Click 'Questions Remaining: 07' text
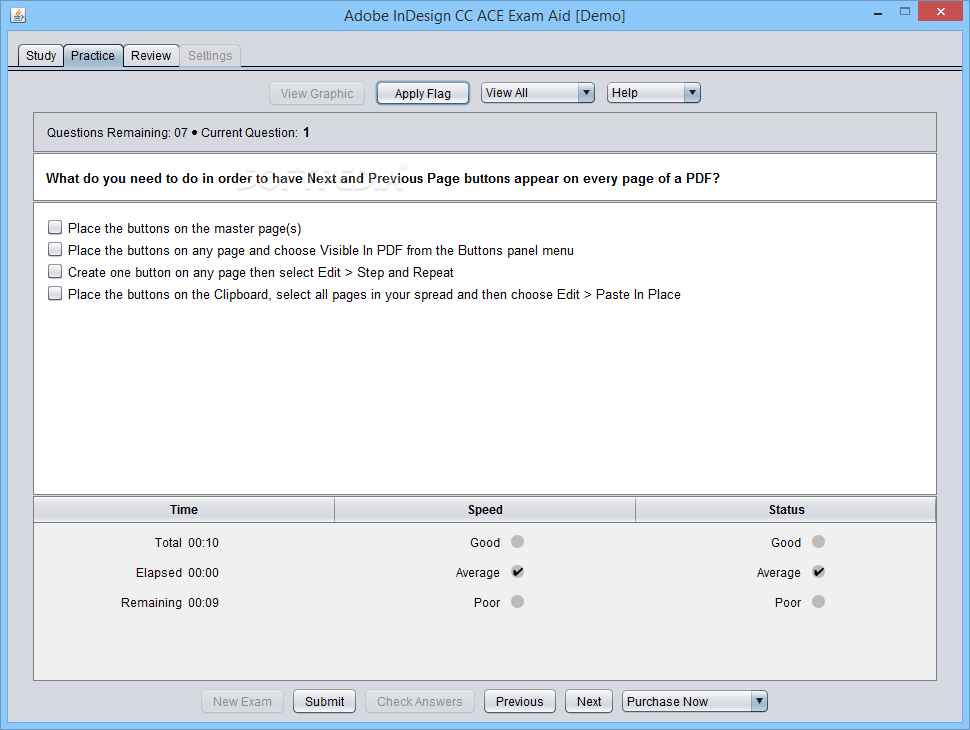This screenshot has width=970, height=730. point(117,132)
